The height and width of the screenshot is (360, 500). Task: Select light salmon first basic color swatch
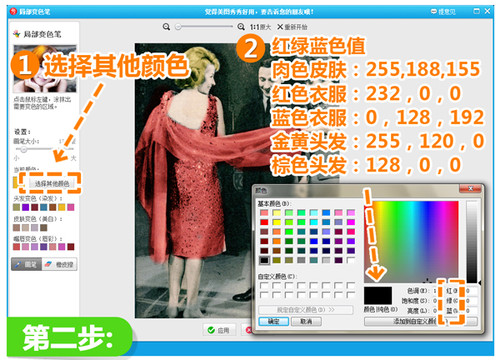(264, 213)
